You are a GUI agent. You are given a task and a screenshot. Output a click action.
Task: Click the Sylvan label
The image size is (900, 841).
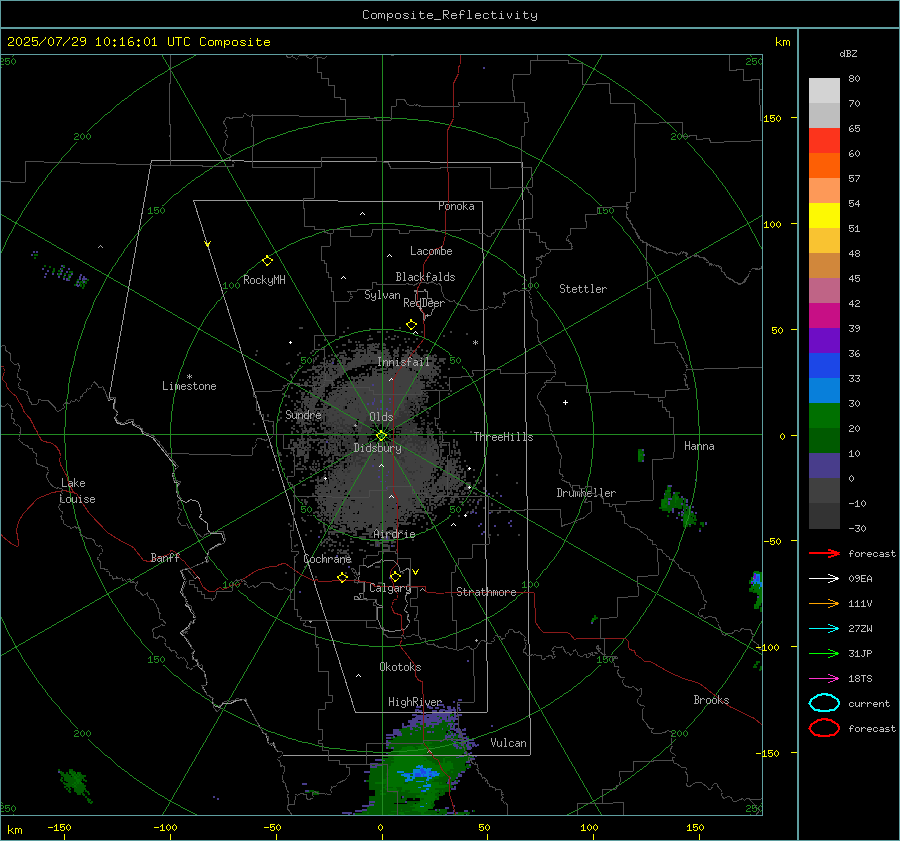pos(382,295)
